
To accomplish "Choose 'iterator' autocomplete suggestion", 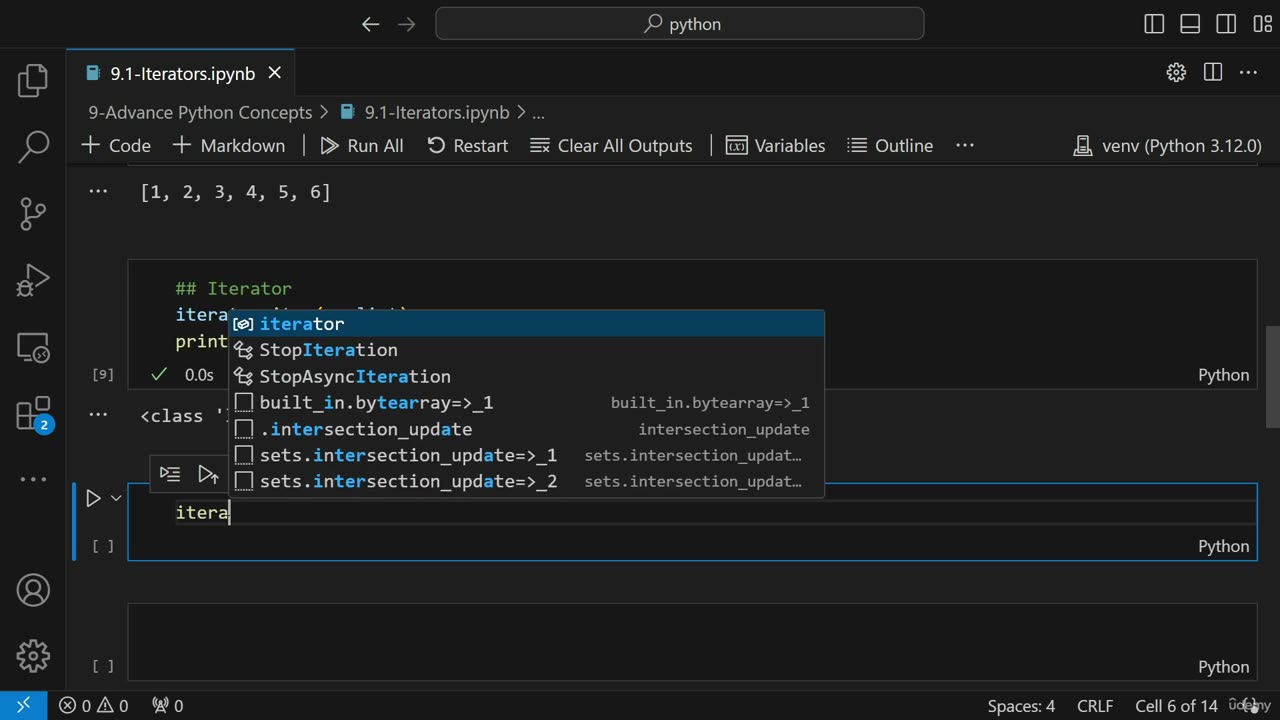I will point(527,324).
